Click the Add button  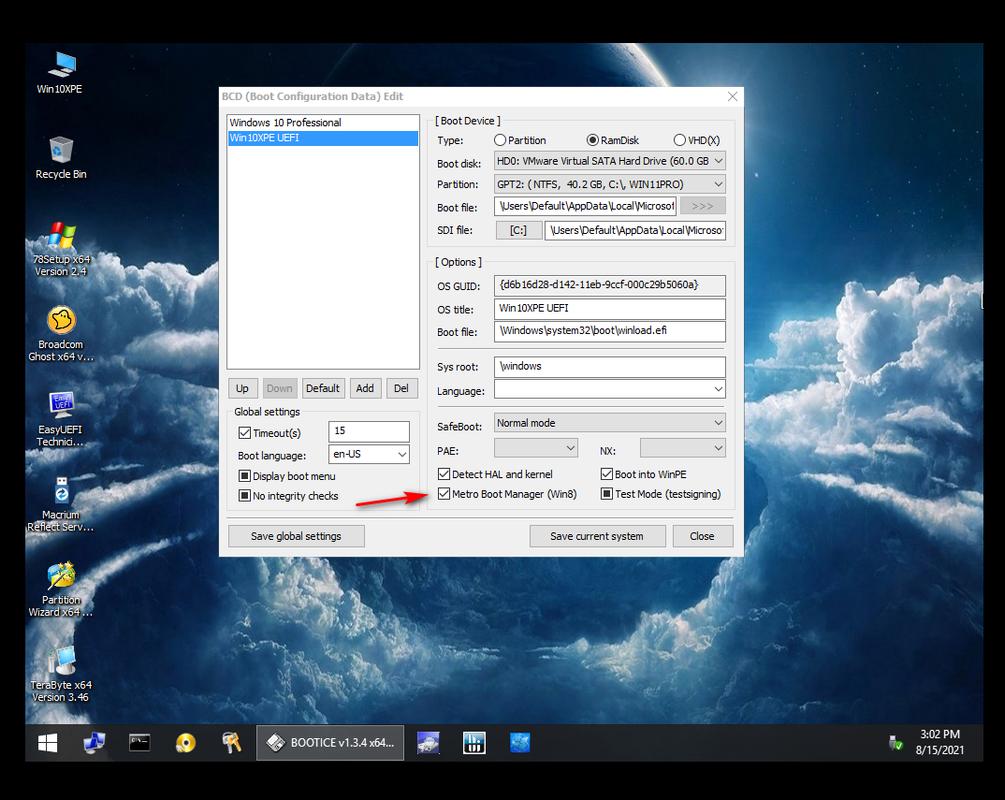[x=365, y=388]
